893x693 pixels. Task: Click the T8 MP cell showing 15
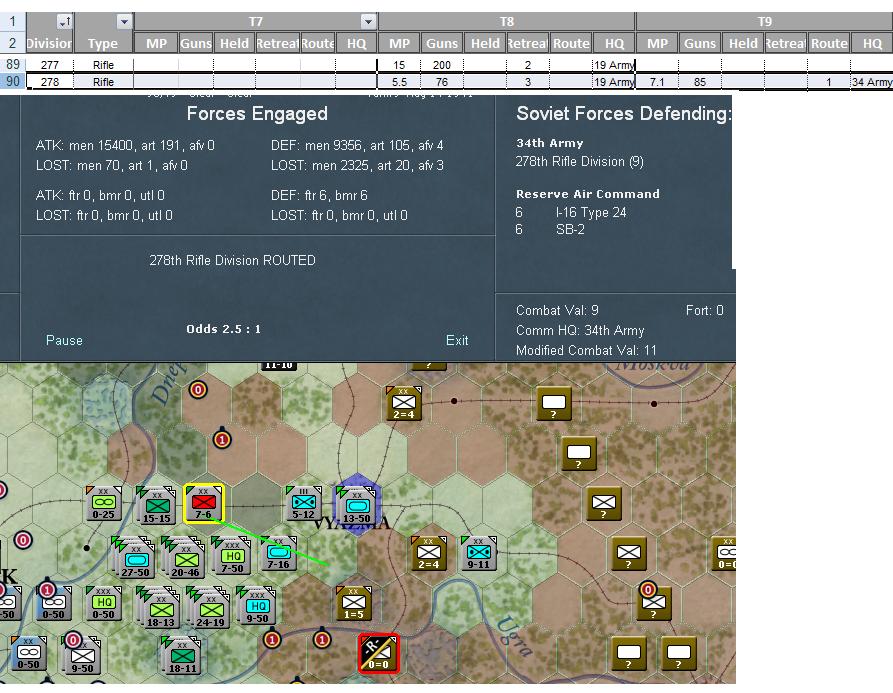tap(399, 65)
